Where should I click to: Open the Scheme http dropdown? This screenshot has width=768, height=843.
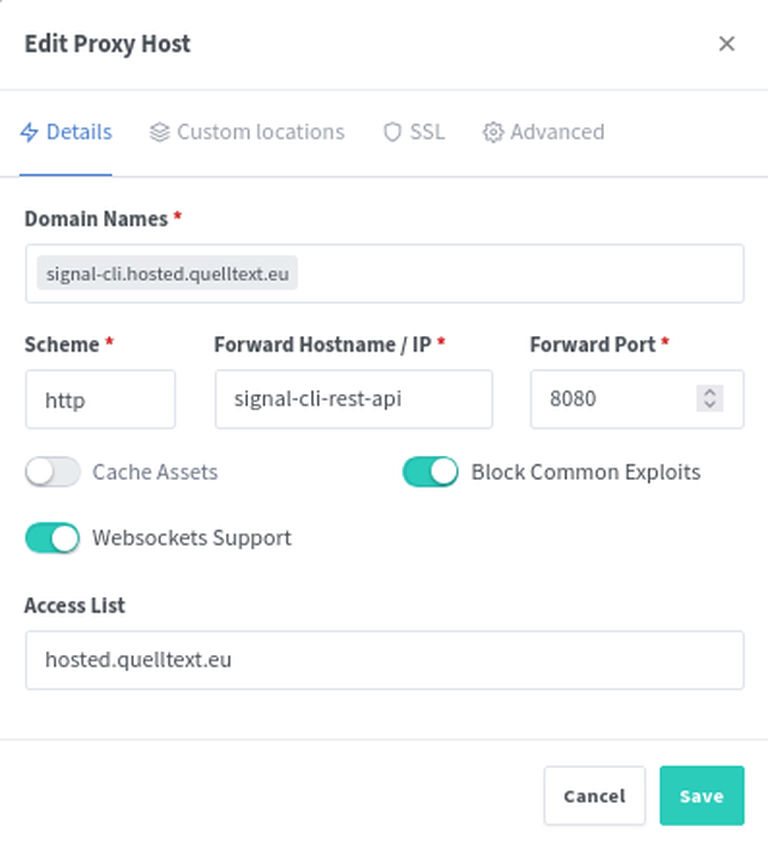pyautogui.click(x=101, y=399)
